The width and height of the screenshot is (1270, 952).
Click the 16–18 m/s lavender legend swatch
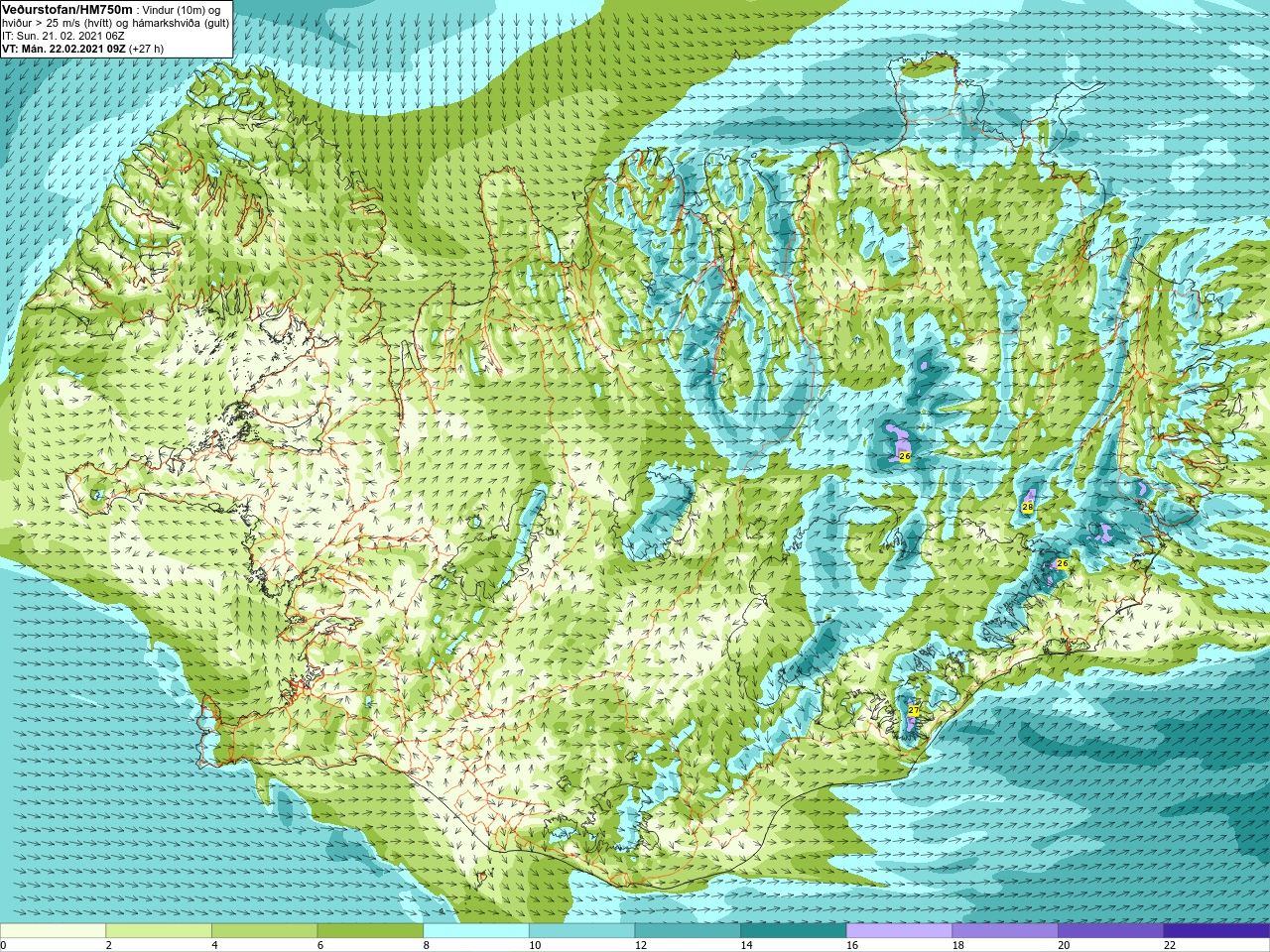pyautogui.click(x=899, y=931)
